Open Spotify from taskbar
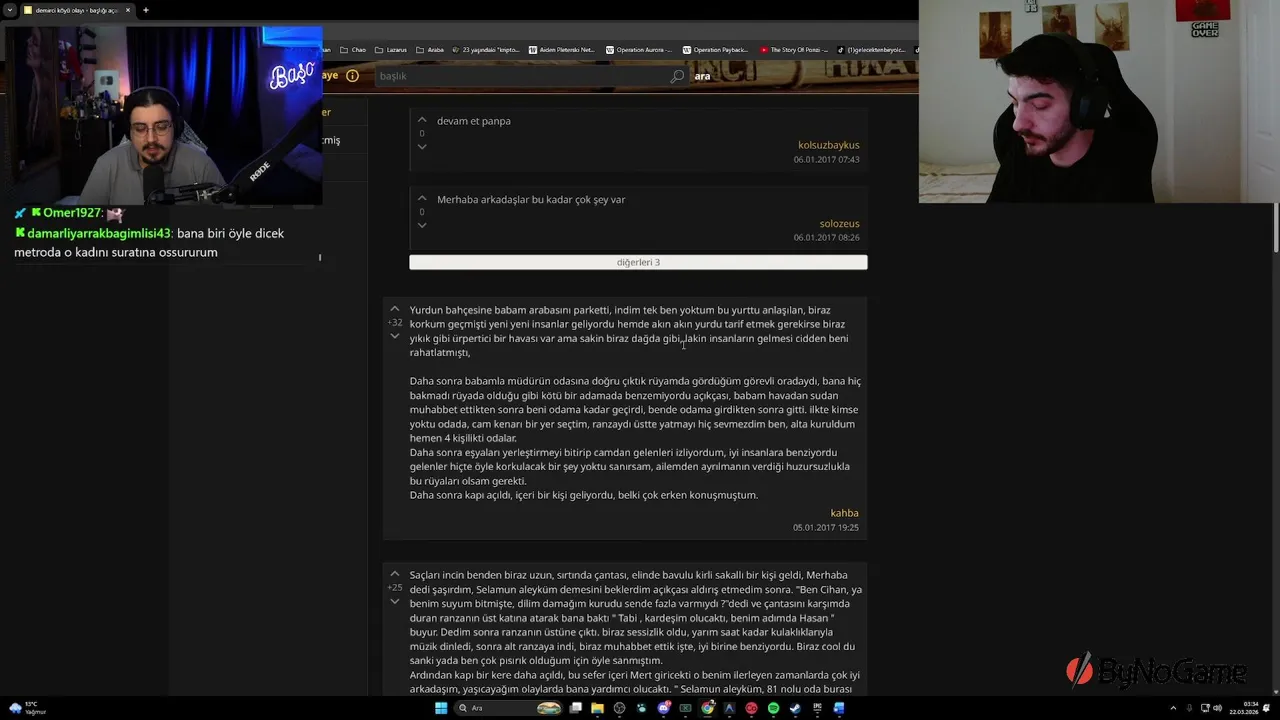 click(x=773, y=708)
